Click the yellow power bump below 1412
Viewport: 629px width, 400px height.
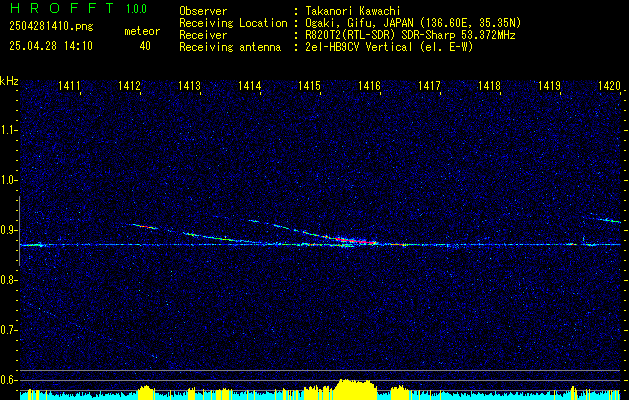tap(146, 392)
